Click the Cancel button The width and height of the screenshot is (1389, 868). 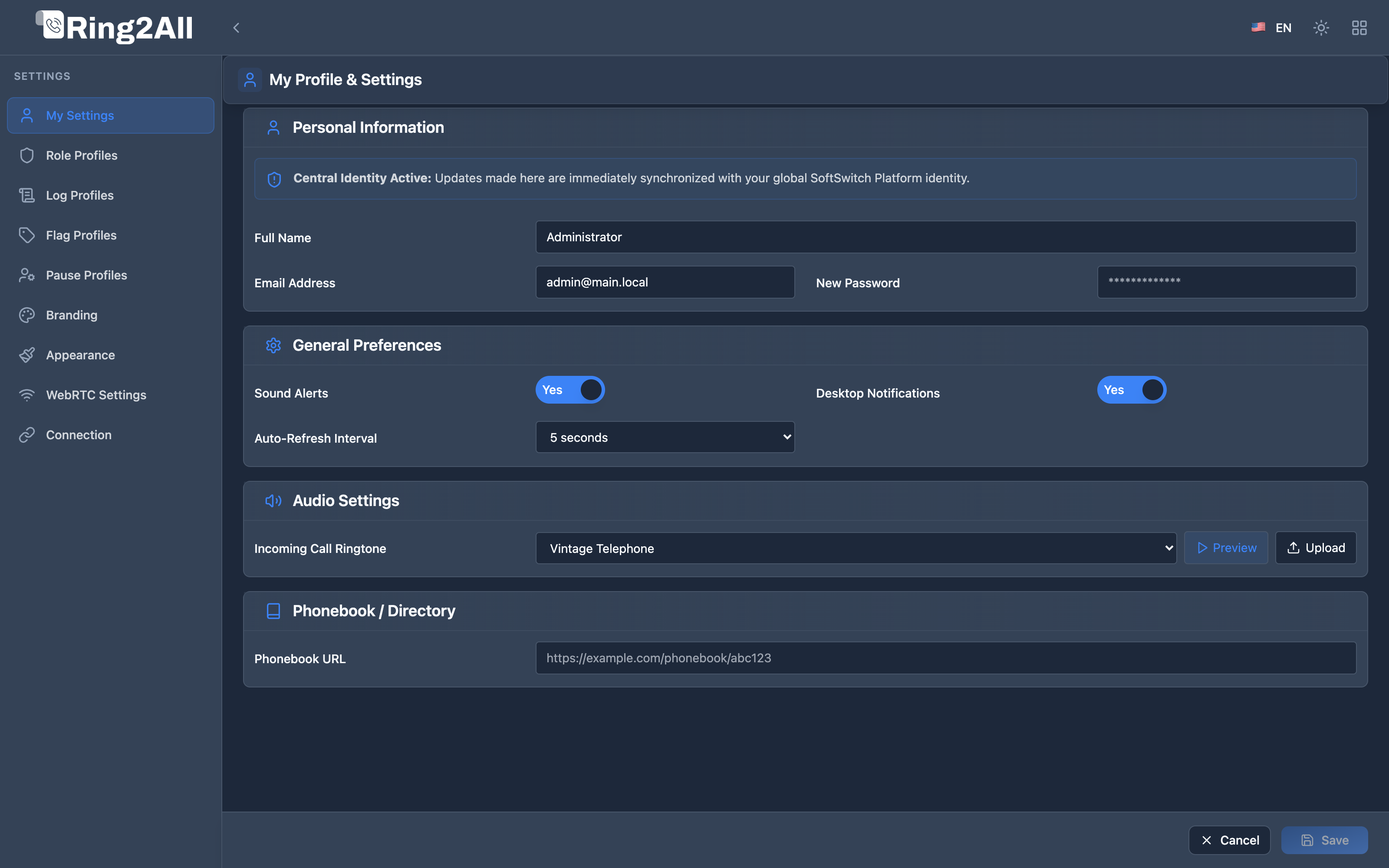(1229, 841)
